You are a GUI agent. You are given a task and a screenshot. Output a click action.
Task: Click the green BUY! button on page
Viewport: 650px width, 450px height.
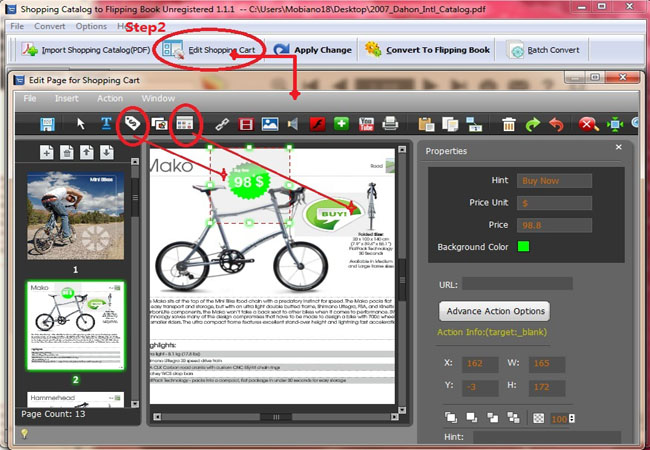tap(333, 213)
